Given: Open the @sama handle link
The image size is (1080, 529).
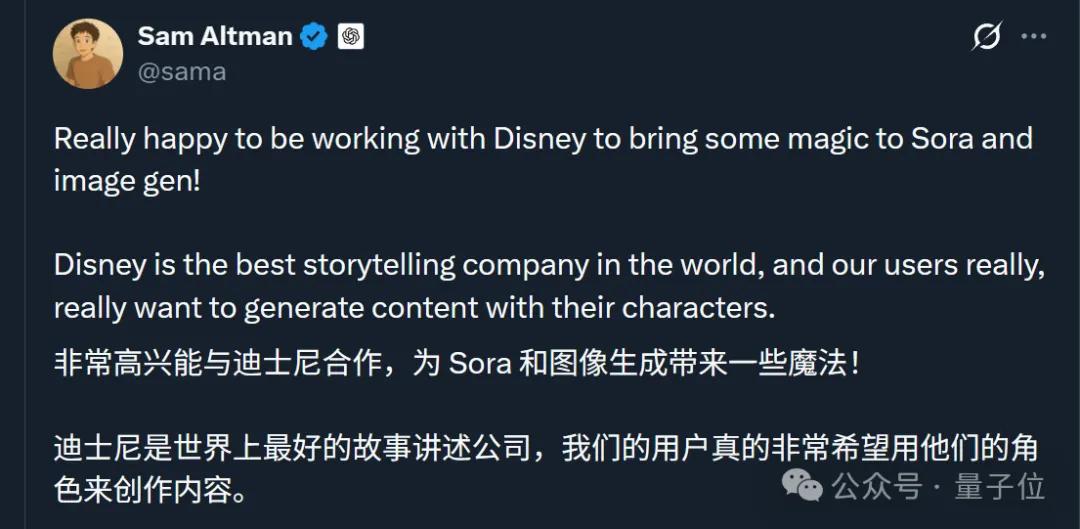Looking at the screenshot, I should 181,72.
